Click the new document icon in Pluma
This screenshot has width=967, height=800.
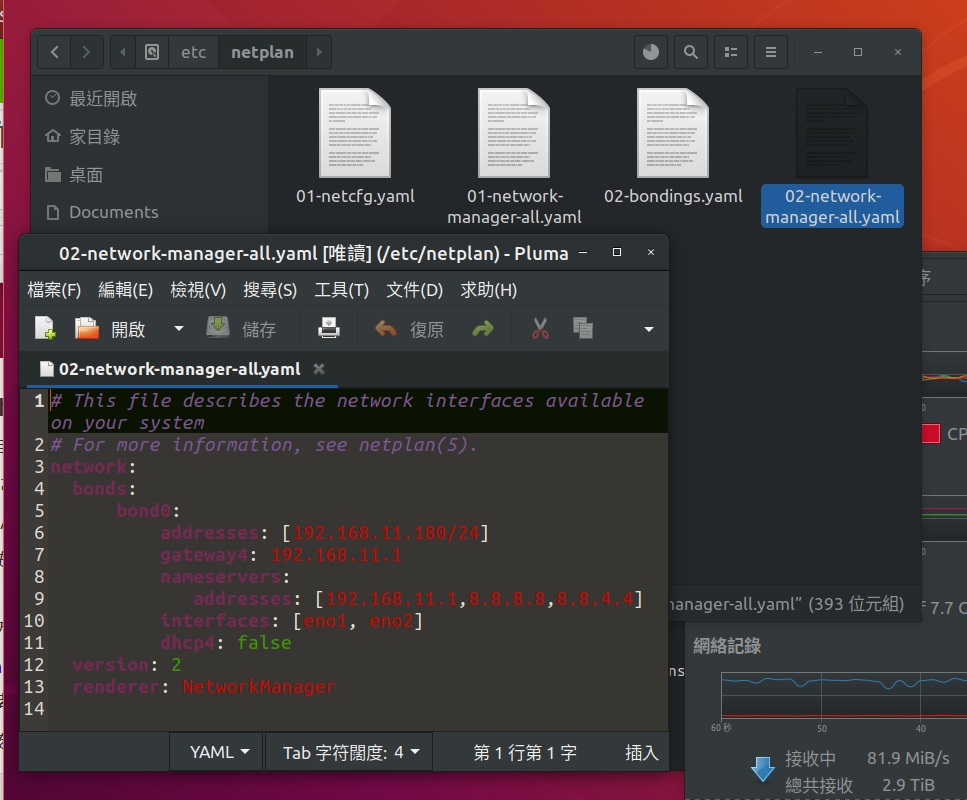coord(45,328)
